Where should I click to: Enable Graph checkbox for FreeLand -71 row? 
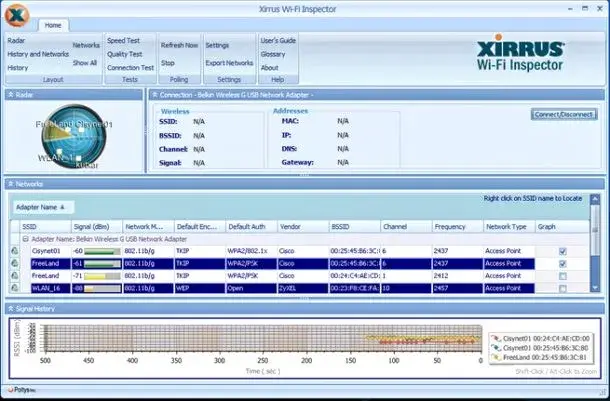pos(563,276)
